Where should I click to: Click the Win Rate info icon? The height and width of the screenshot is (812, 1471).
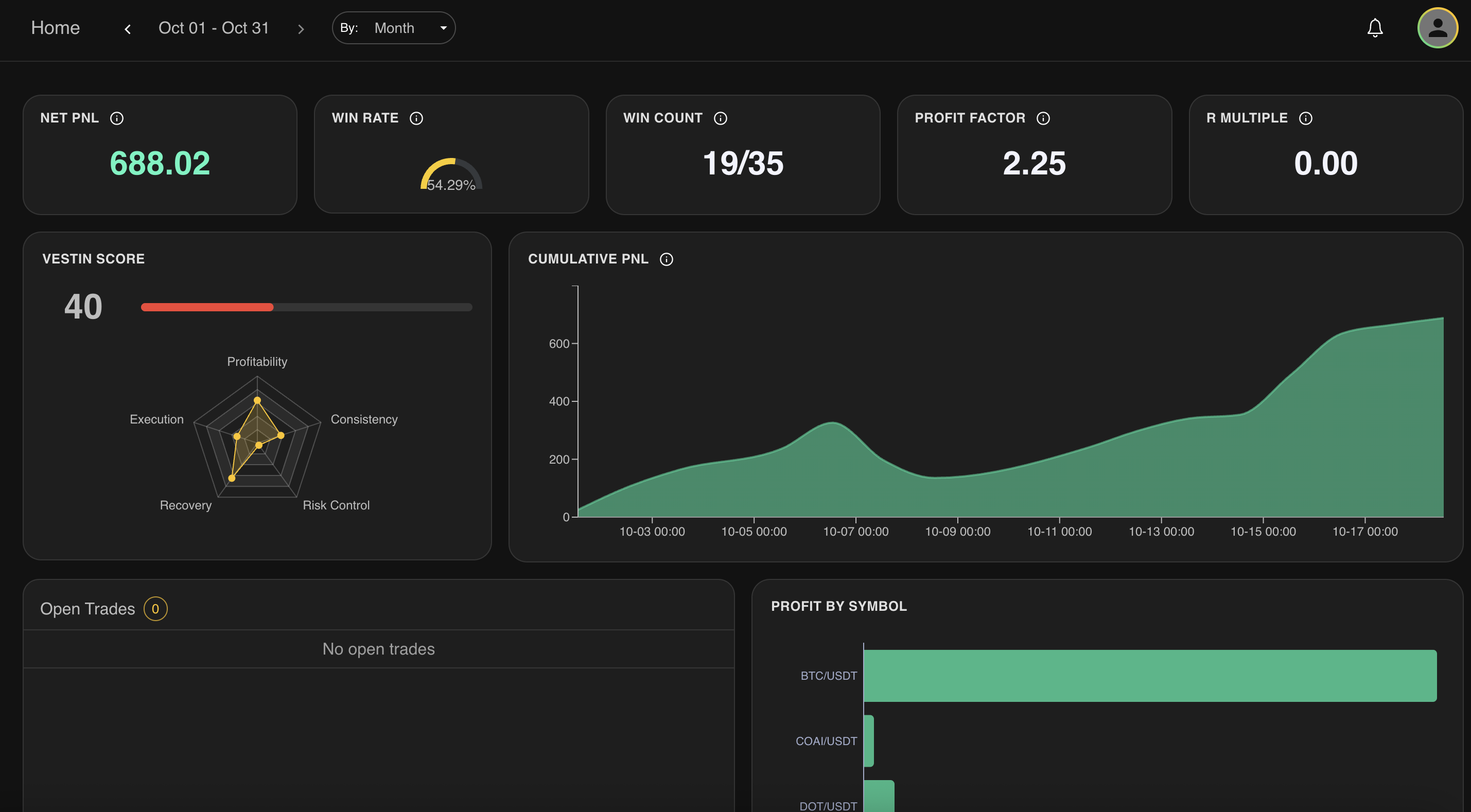click(417, 118)
